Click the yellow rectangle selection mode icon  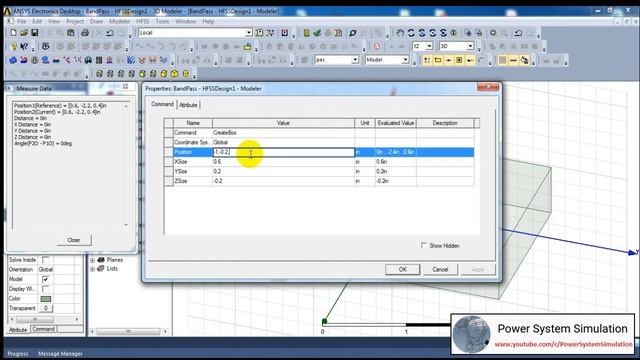click(x=438, y=60)
